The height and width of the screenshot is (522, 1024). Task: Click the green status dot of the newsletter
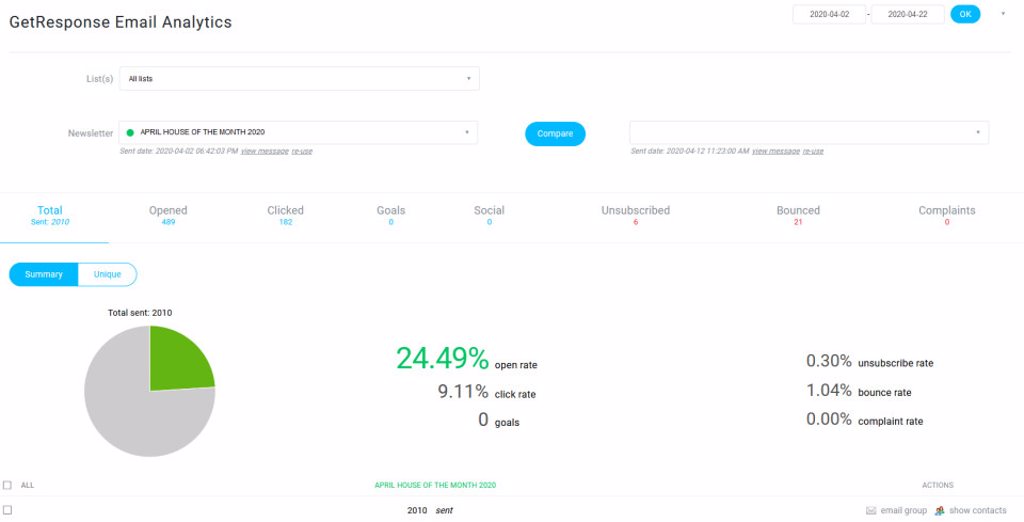click(x=130, y=133)
